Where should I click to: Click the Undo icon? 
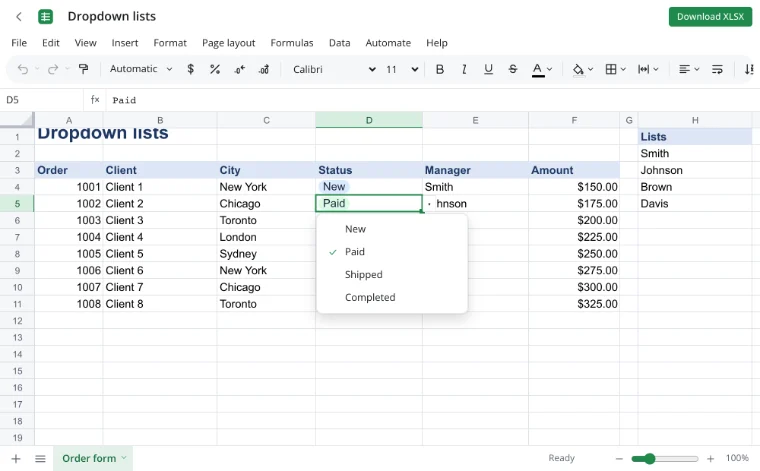click(23, 69)
